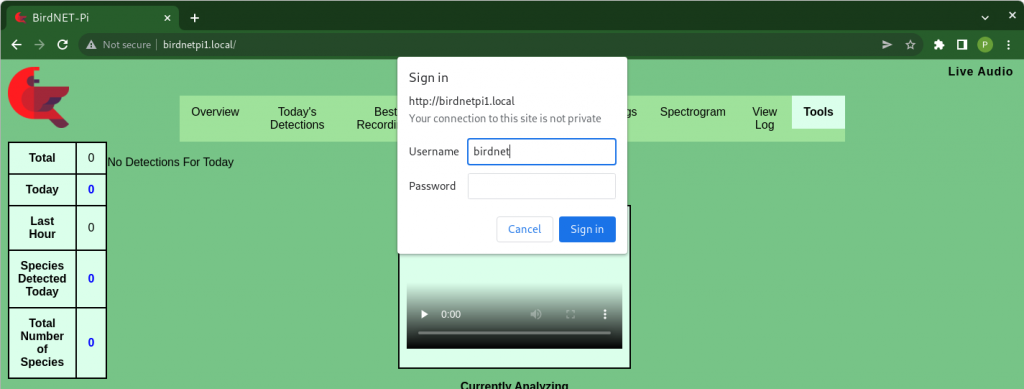Screen dimensions: 1024x389
Task: Open the Tools menu item
Action: (818, 112)
